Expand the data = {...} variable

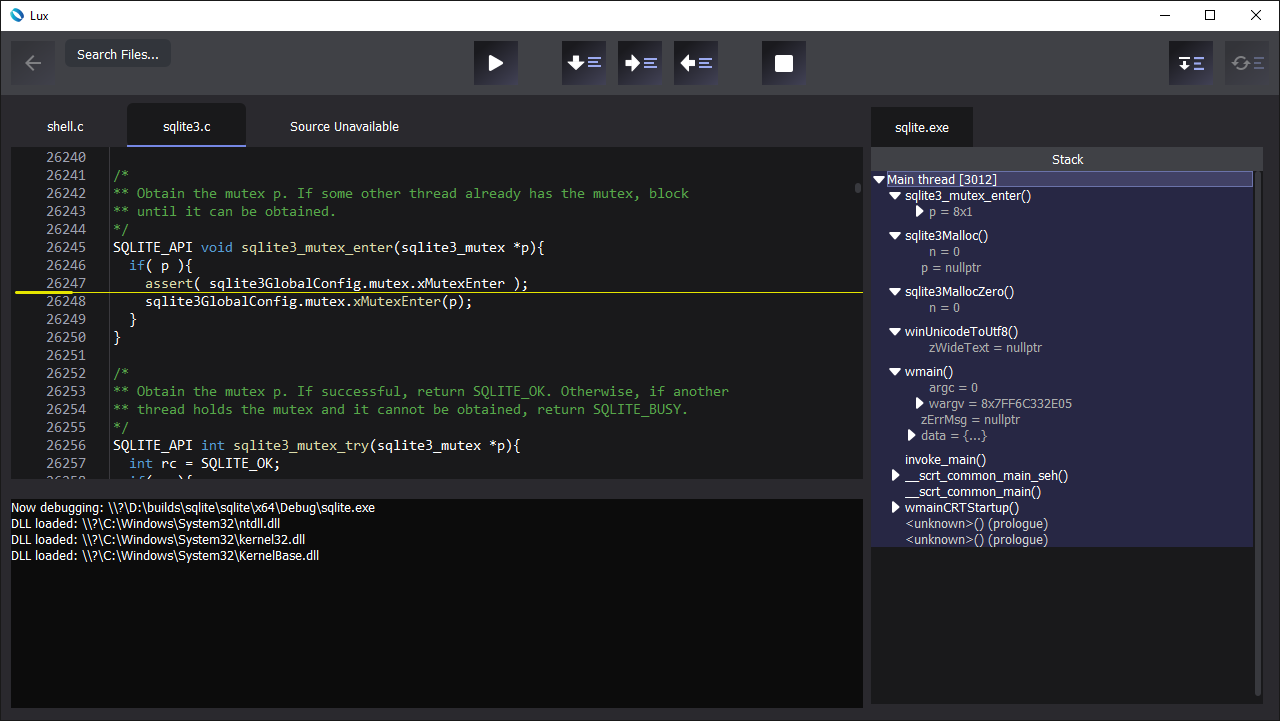(x=912, y=436)
